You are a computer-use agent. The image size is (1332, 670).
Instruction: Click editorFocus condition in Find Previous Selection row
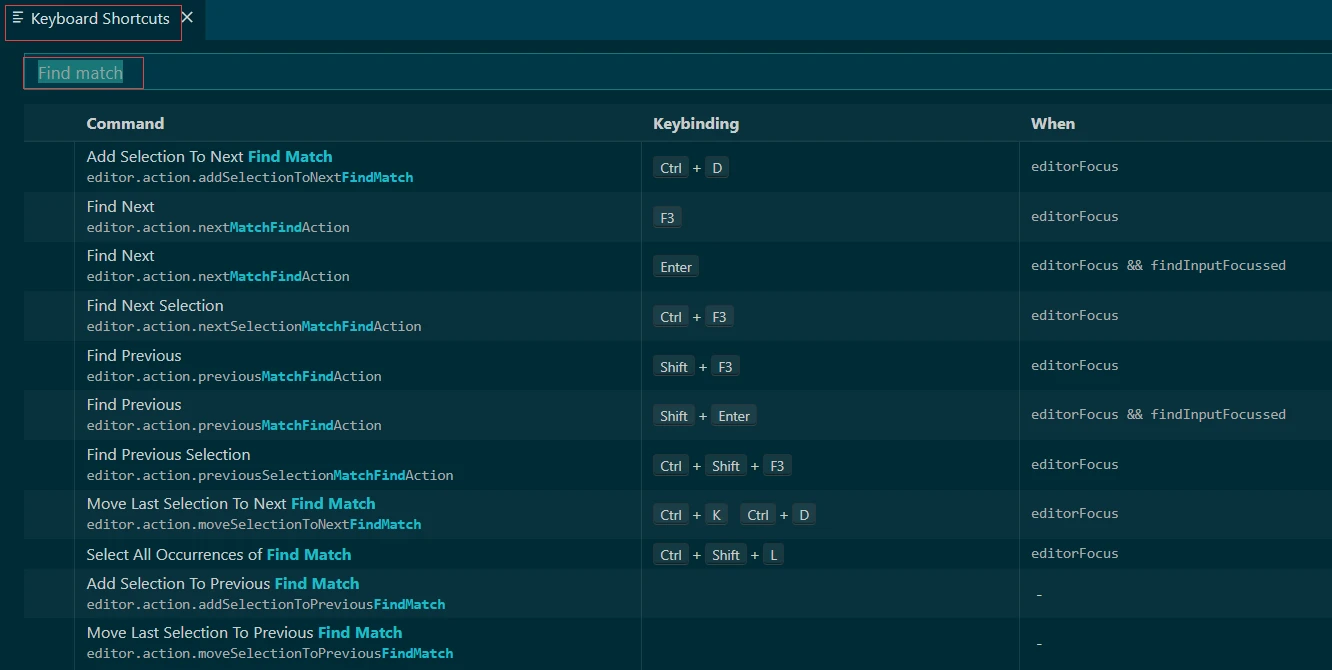click(1075, 464)
